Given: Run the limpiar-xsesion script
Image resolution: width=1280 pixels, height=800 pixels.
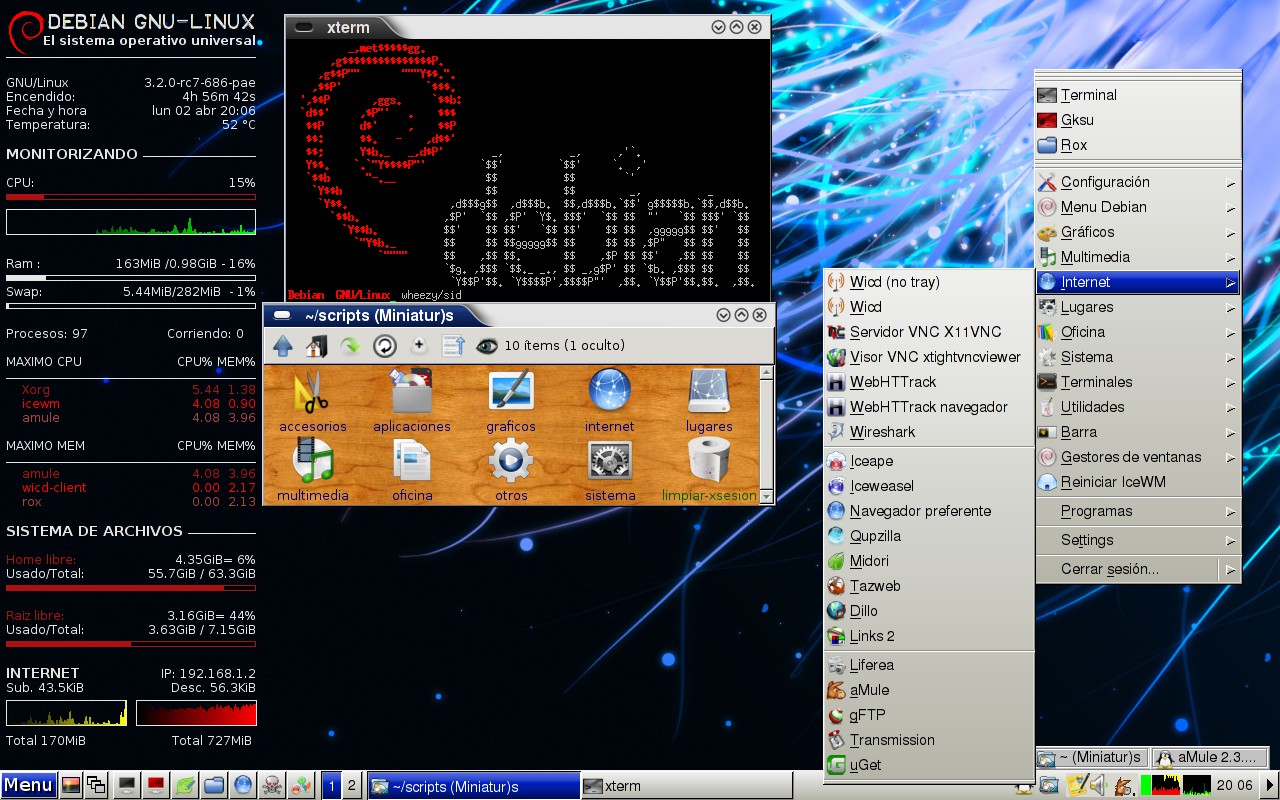Looking at the screenshot, I should coord(709,470).
